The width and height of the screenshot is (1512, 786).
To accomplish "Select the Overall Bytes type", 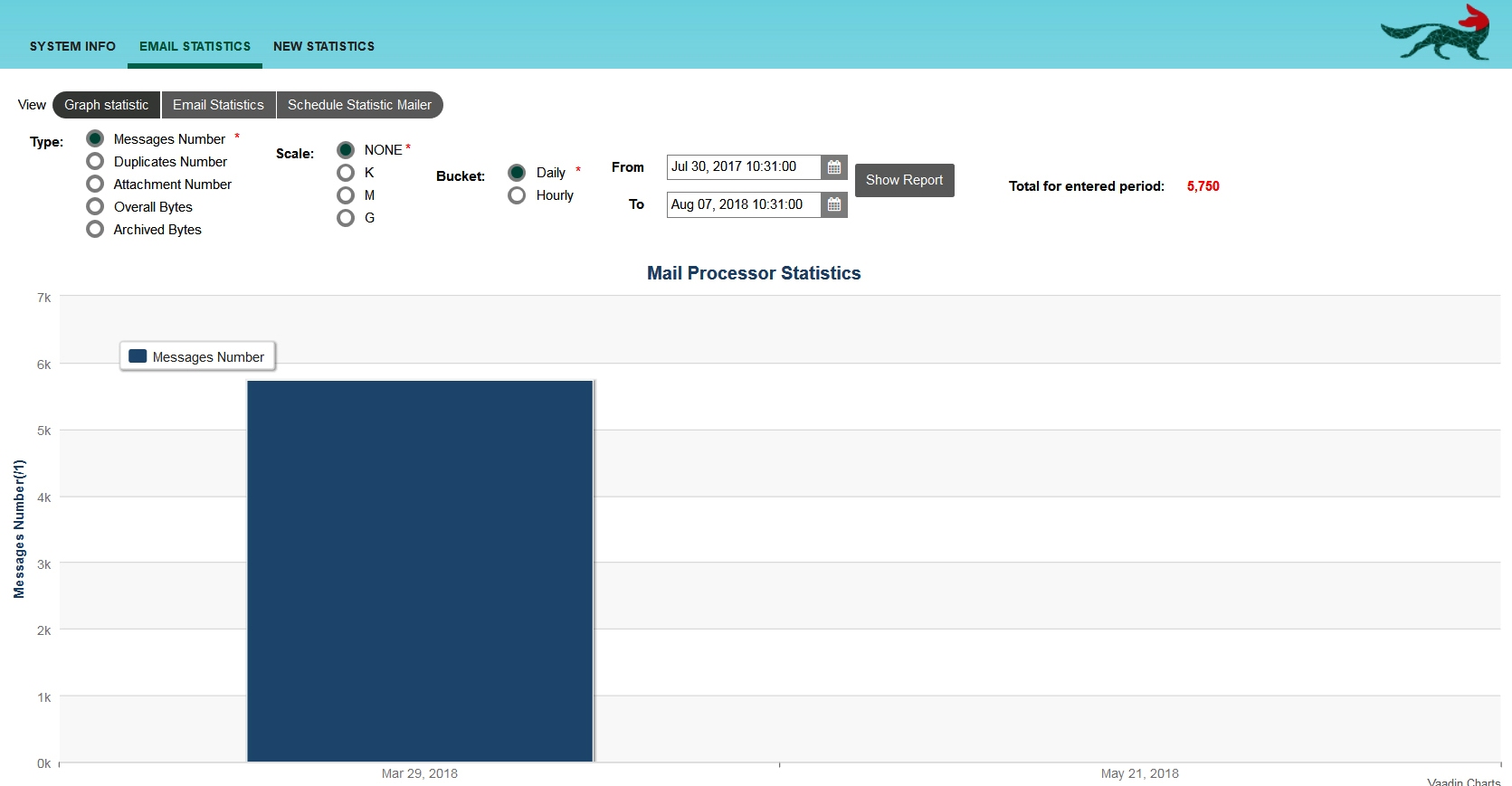I will (x=95, y=206).
